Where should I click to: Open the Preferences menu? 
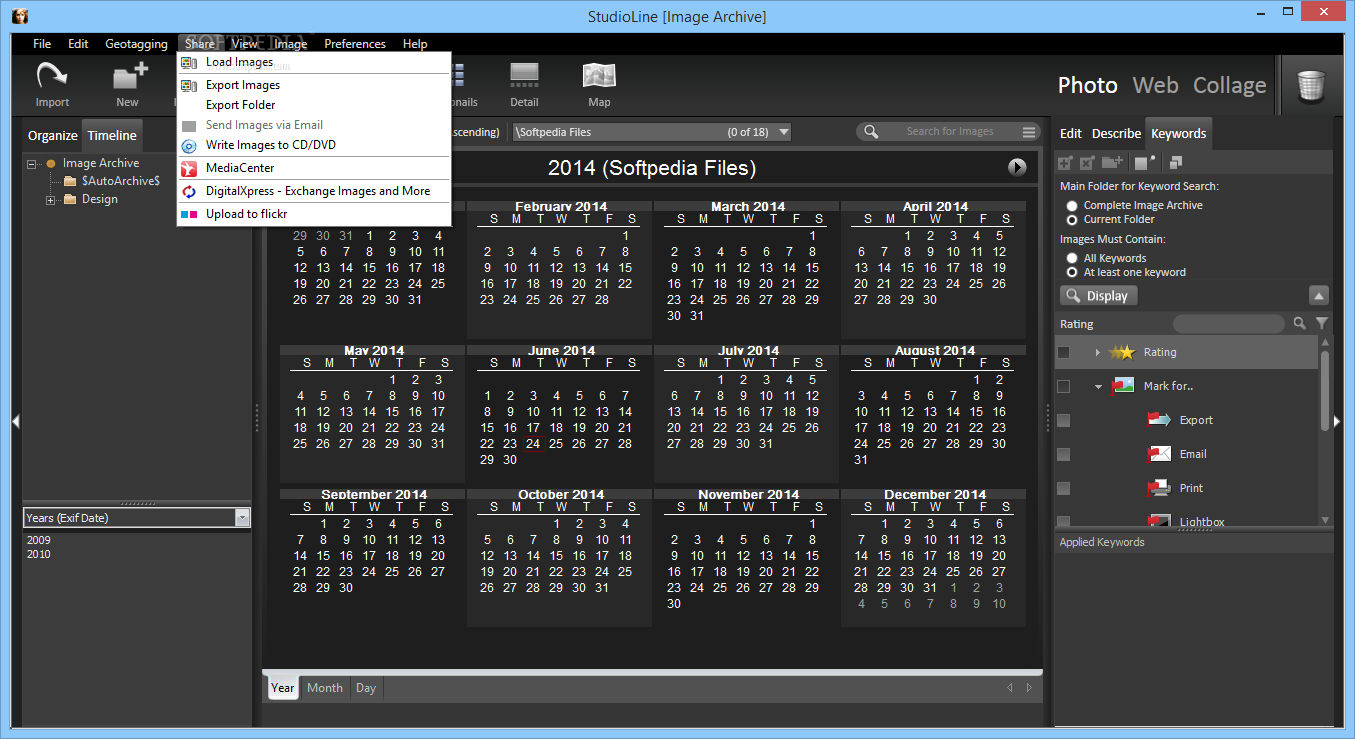point(354,44)
